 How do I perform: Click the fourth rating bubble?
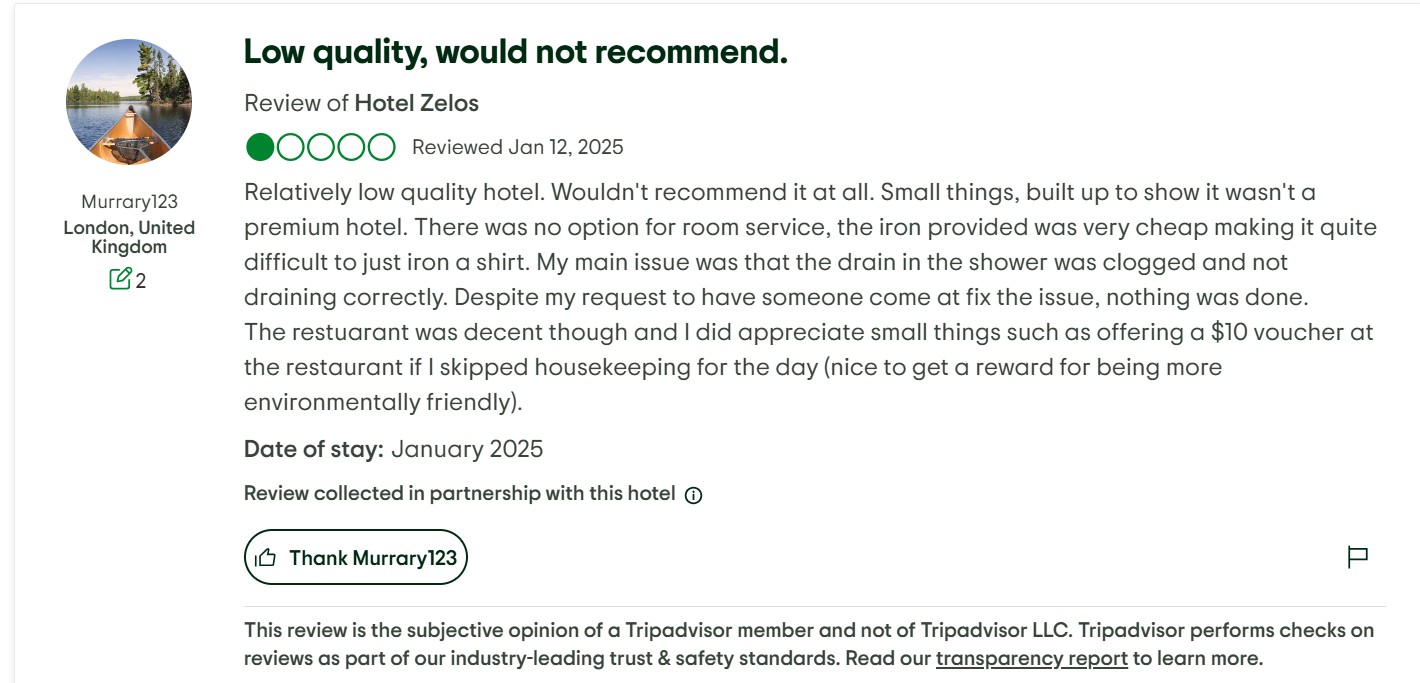(x=351, y=148)
